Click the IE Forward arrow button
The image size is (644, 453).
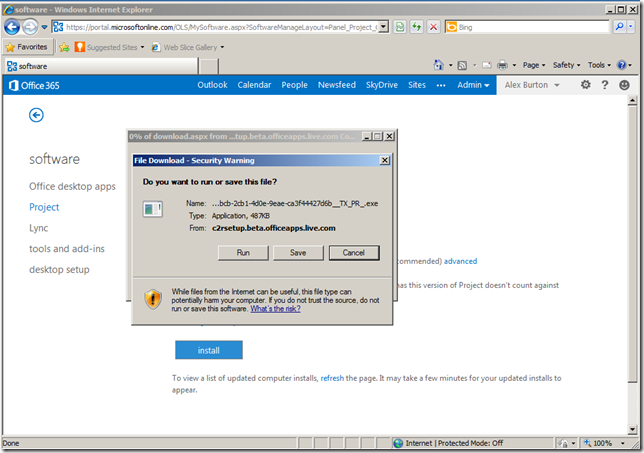(30, 27)
